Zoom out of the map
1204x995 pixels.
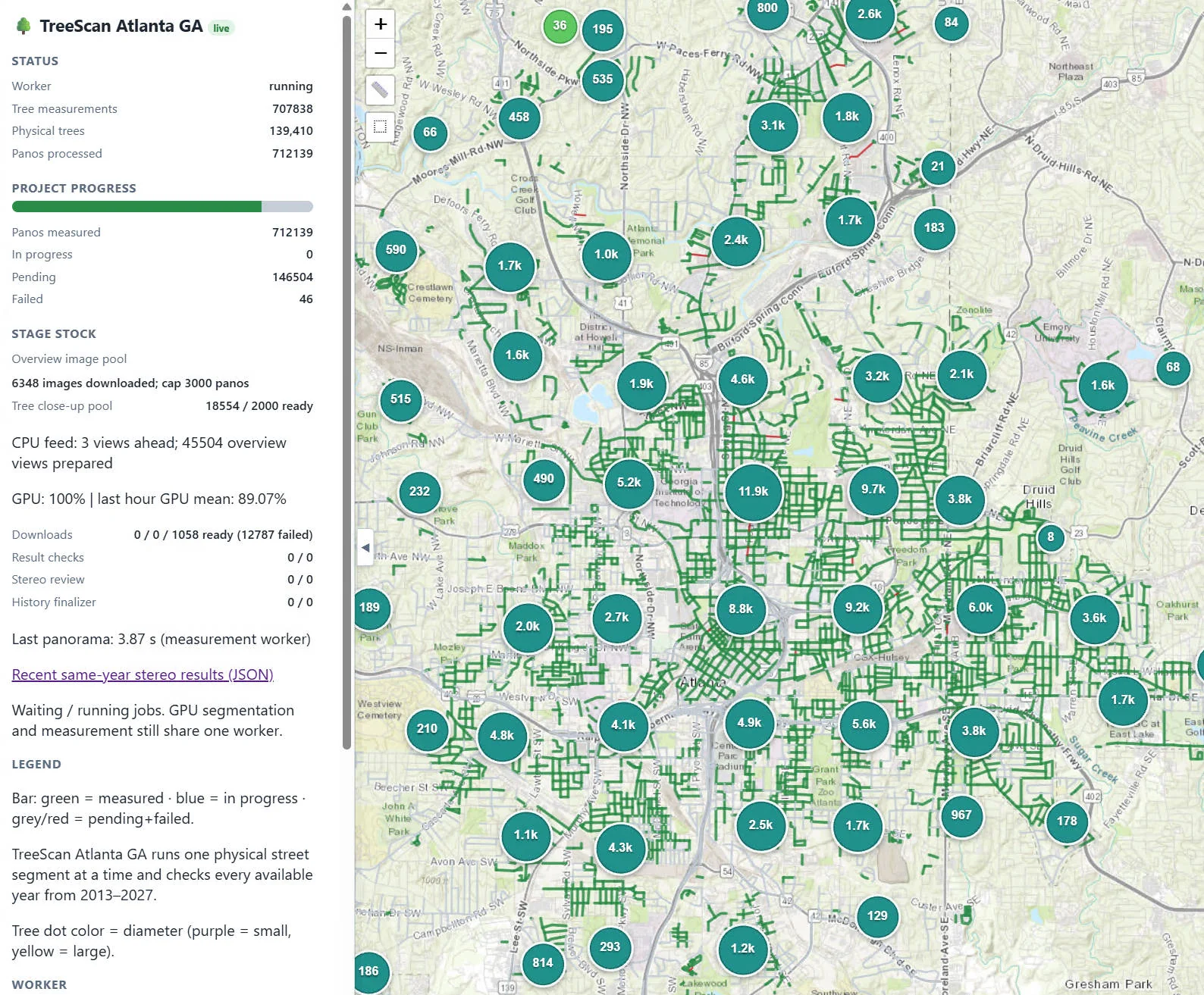[381, 53]
